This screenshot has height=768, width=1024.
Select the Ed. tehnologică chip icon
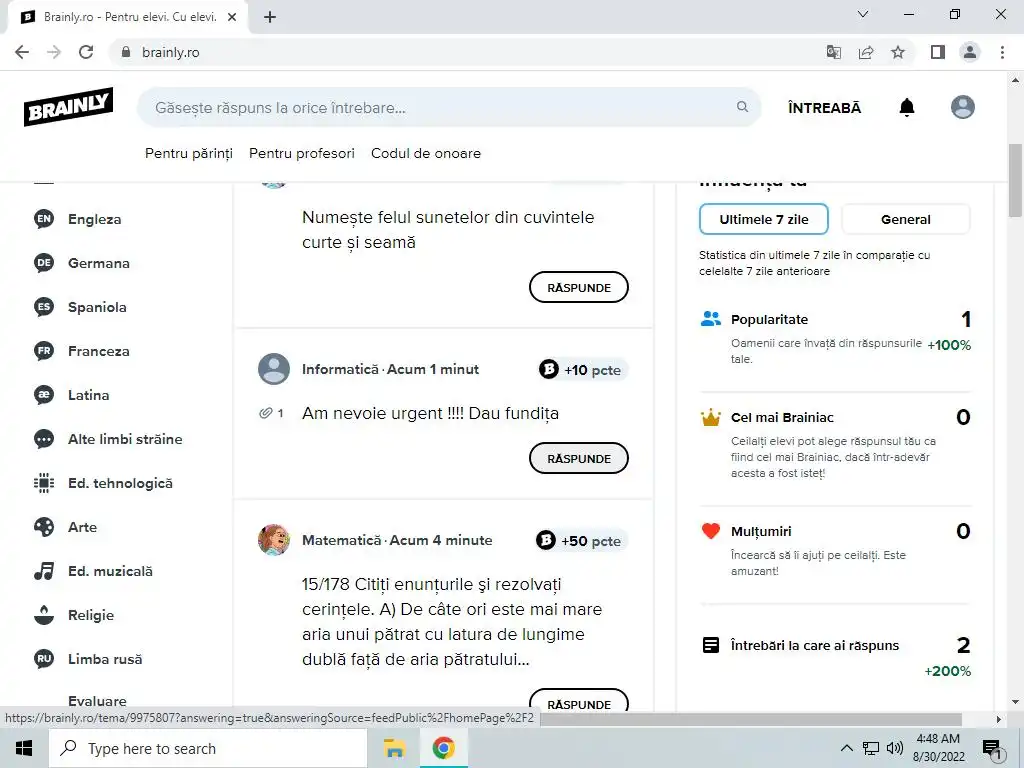tap(44, 483)
